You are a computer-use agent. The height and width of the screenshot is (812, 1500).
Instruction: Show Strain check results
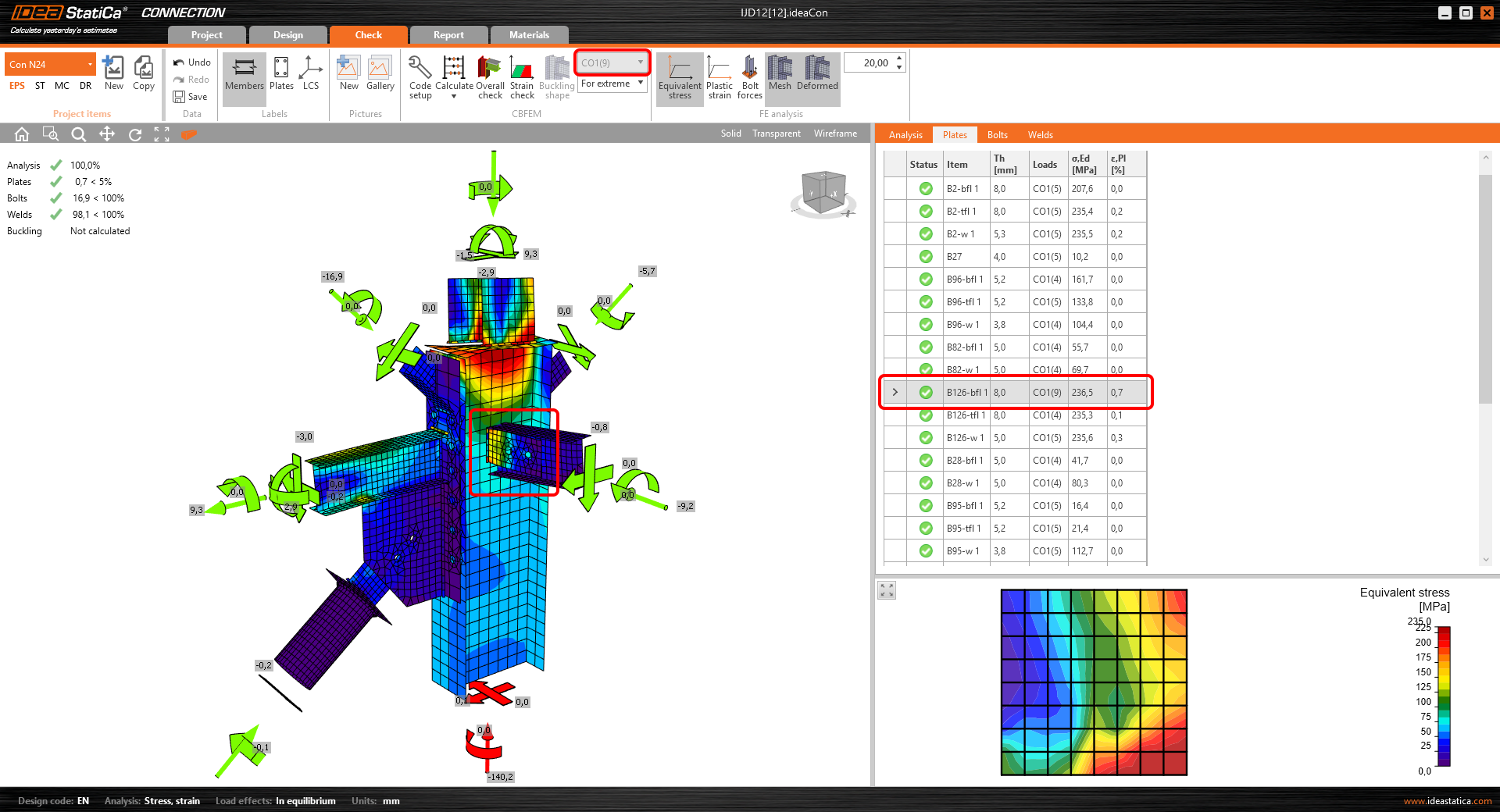(x=522, y=77)
